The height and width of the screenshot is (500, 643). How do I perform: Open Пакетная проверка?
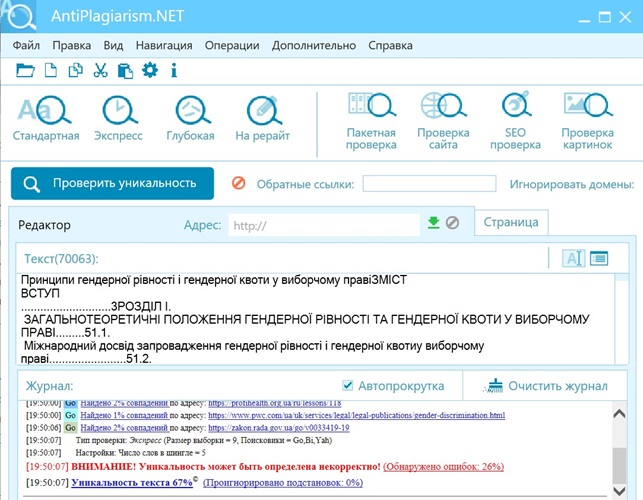(x=371, y=121)
